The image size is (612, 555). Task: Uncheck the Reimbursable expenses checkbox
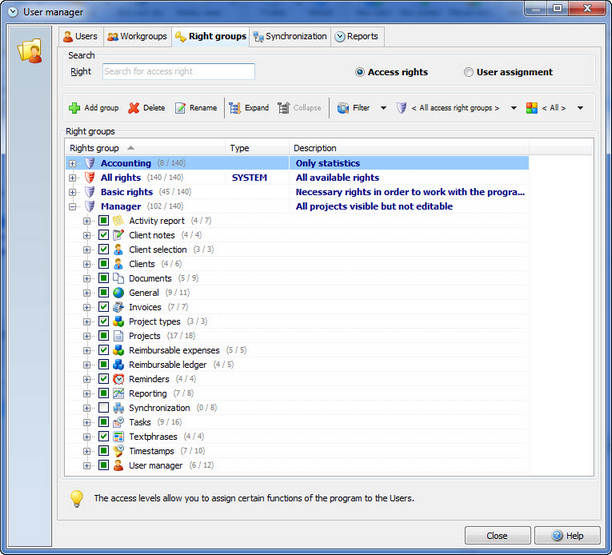(103, 350)
